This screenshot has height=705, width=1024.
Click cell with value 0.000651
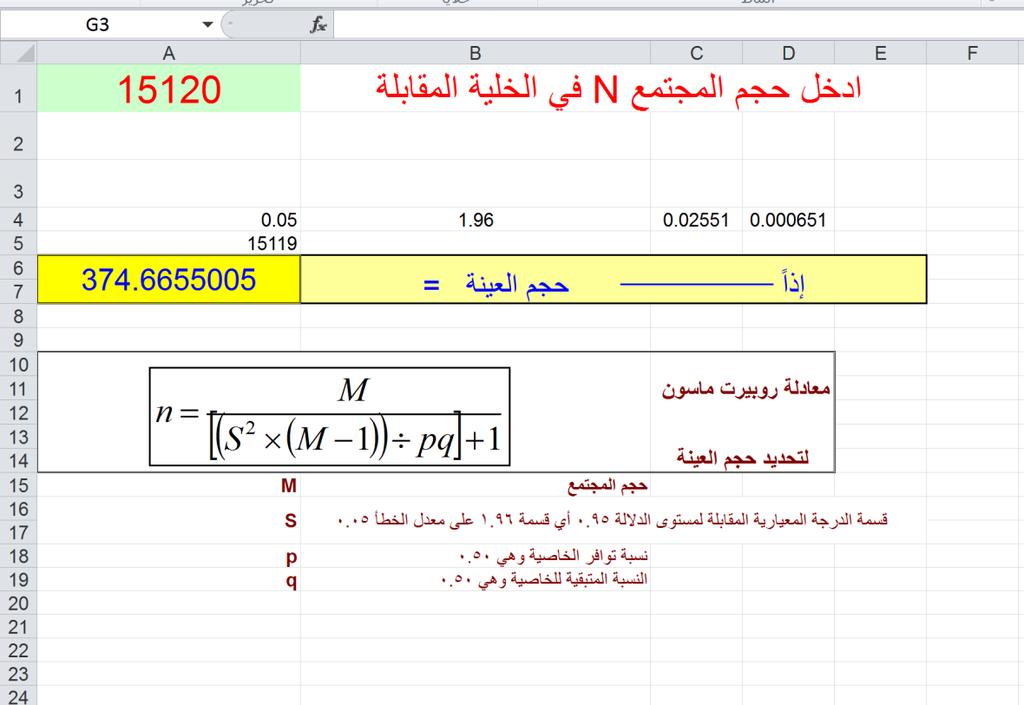tap(788, 220)
